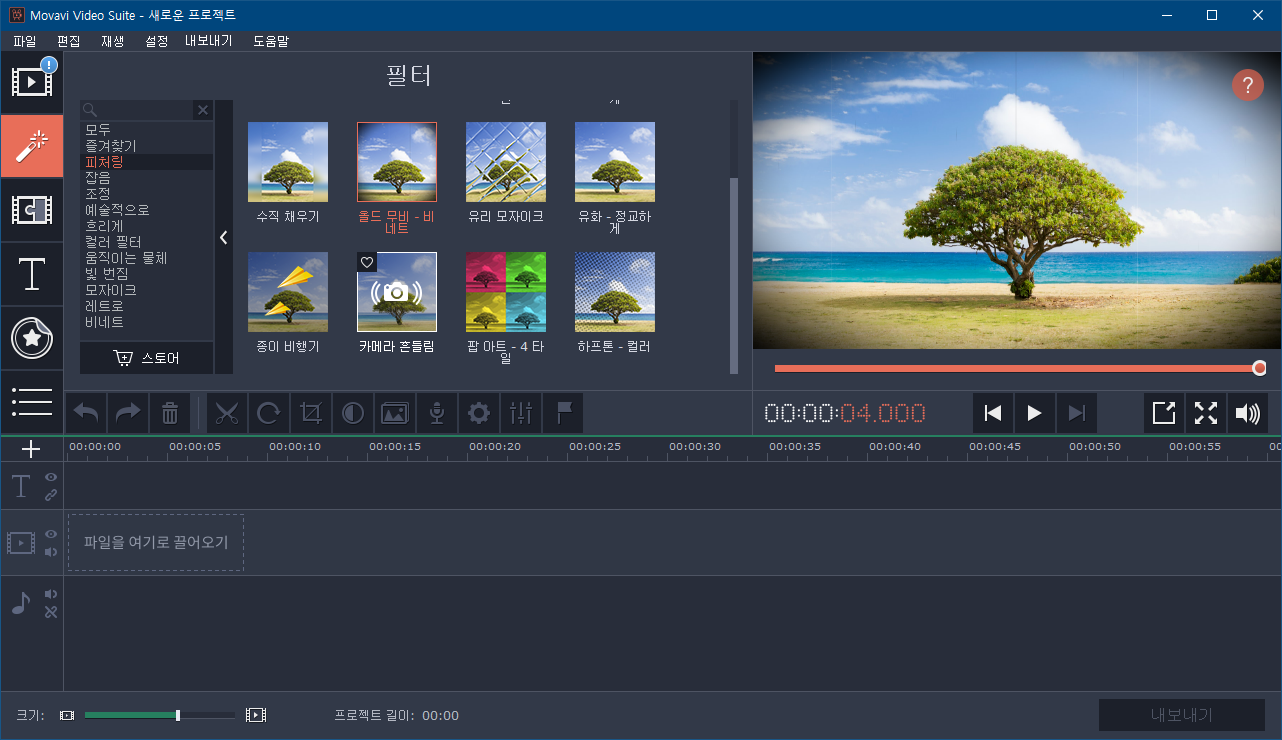The height and width of the screenshot is (740, 1282).
Task: Collapse the filter category list arrow
Action: pos(224,237)
